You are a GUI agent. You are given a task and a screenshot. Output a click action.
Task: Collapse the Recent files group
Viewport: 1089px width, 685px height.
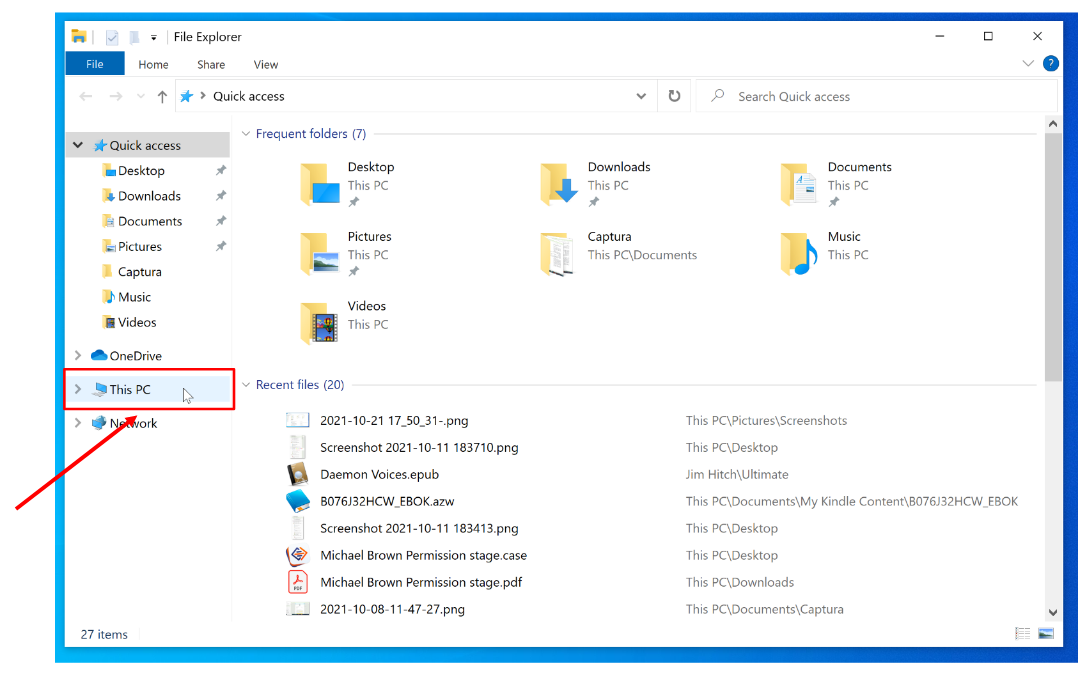coord(246,385)
